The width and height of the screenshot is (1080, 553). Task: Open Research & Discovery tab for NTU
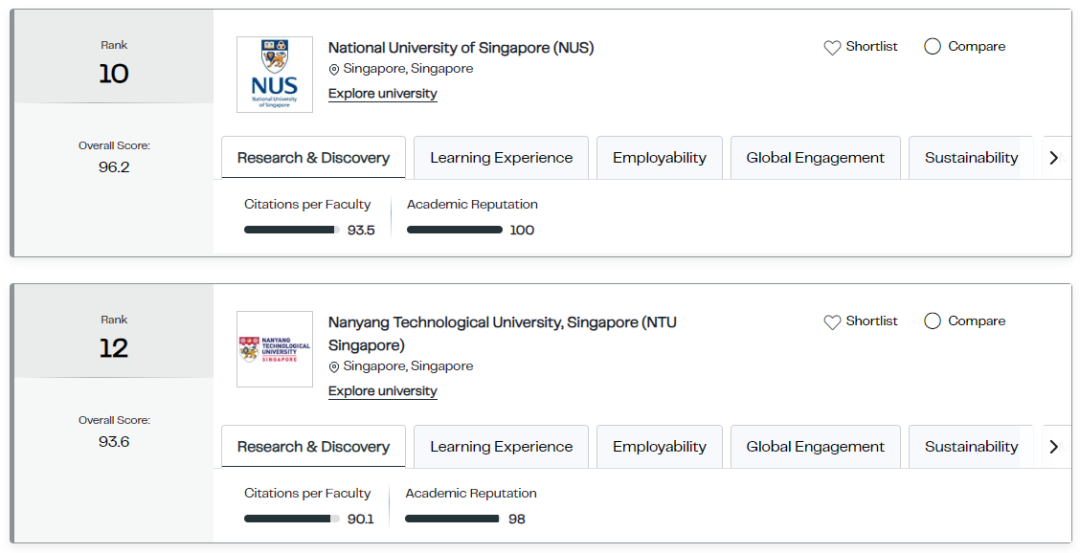pos(313,446)
